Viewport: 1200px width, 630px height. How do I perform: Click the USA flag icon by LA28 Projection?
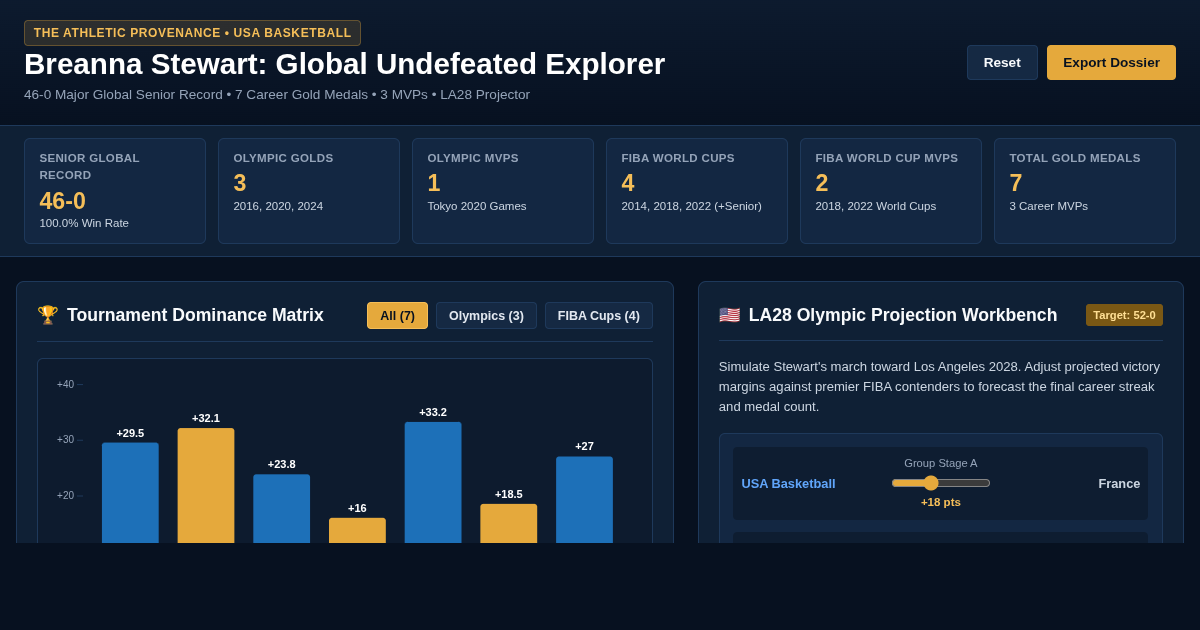[730, 315]
